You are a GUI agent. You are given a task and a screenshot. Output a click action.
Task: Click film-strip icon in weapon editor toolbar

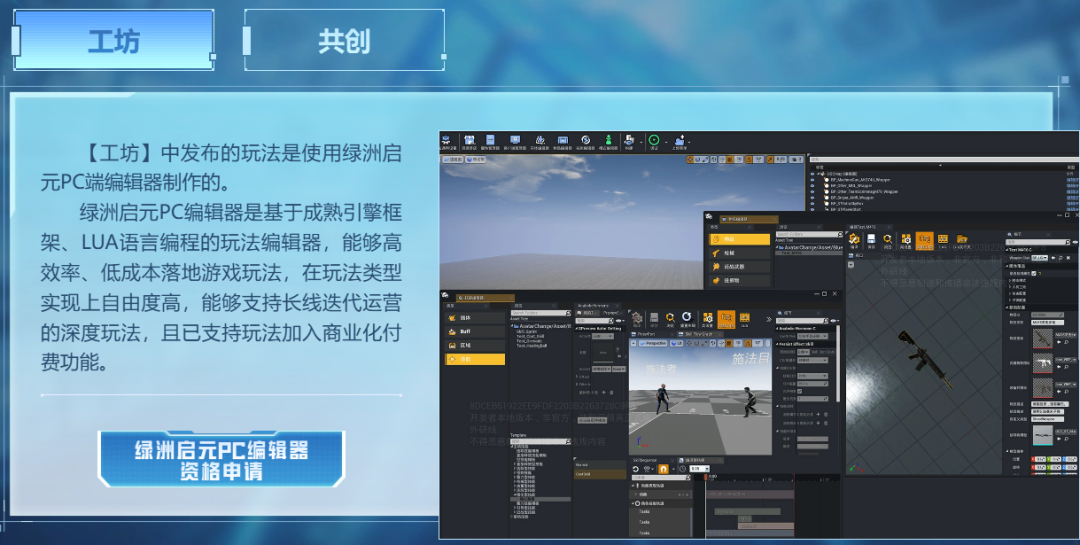point(943,239)
